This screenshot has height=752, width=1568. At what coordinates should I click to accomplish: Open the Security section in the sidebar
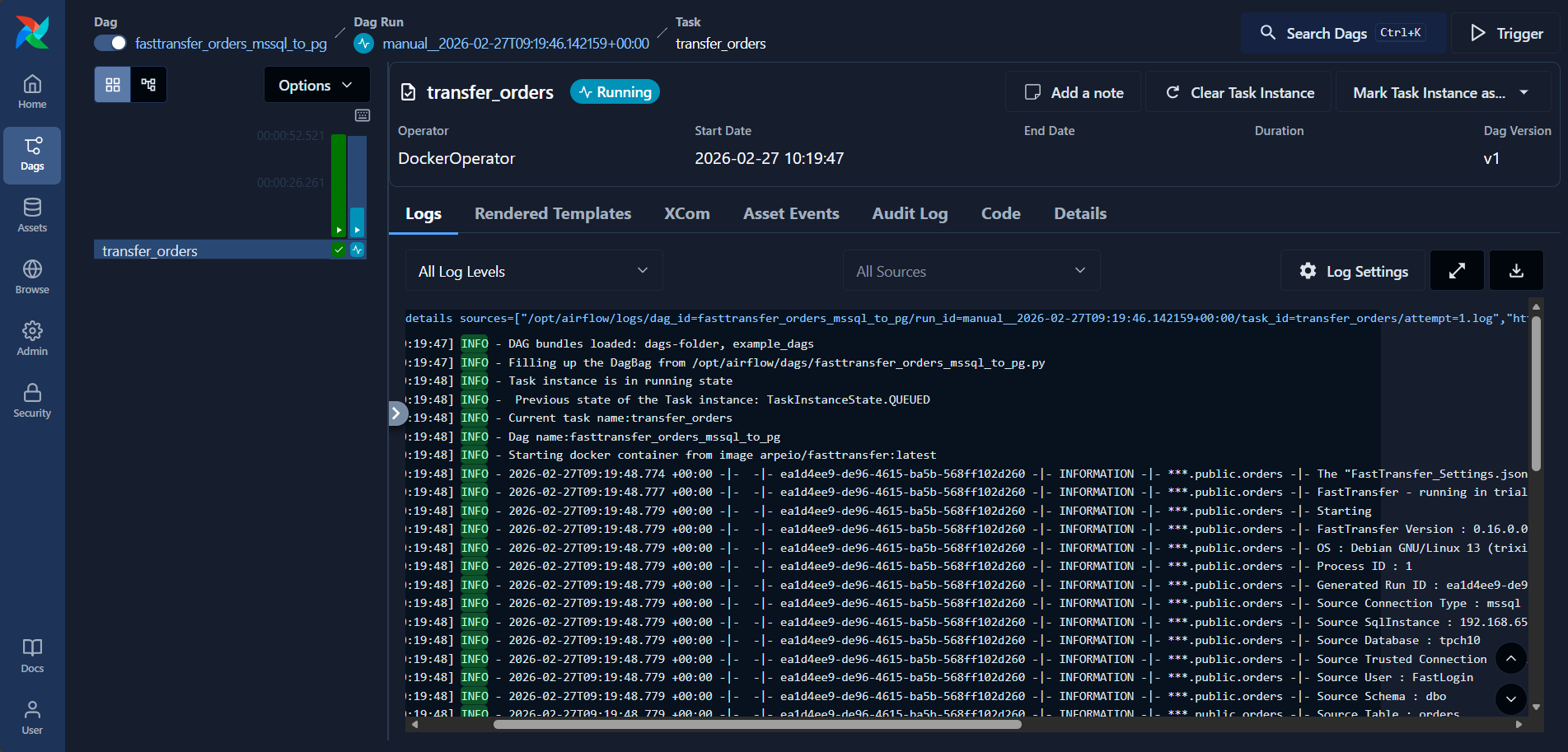(x=32, y=399)
